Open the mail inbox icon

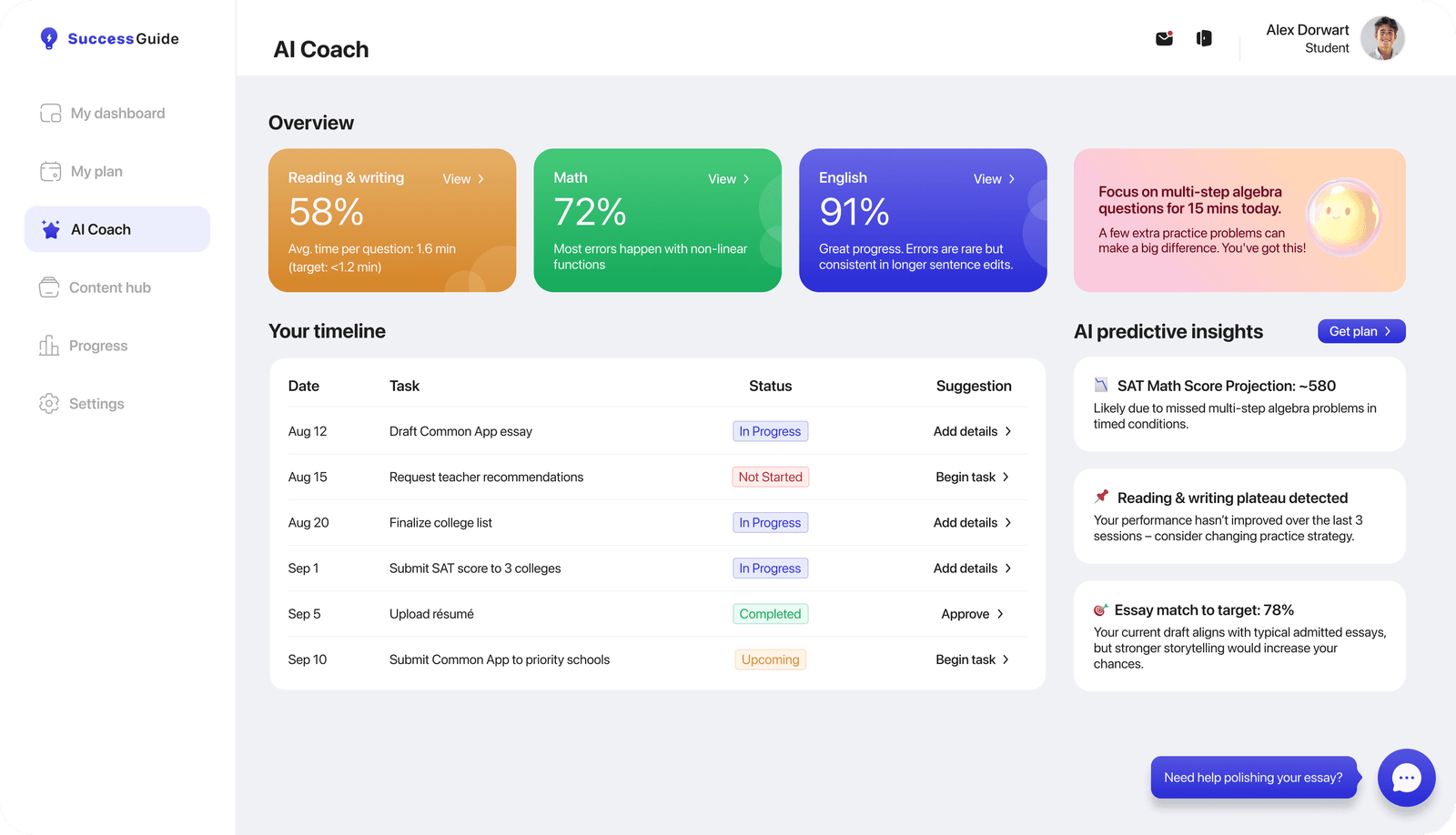(x=1164, y=38)
